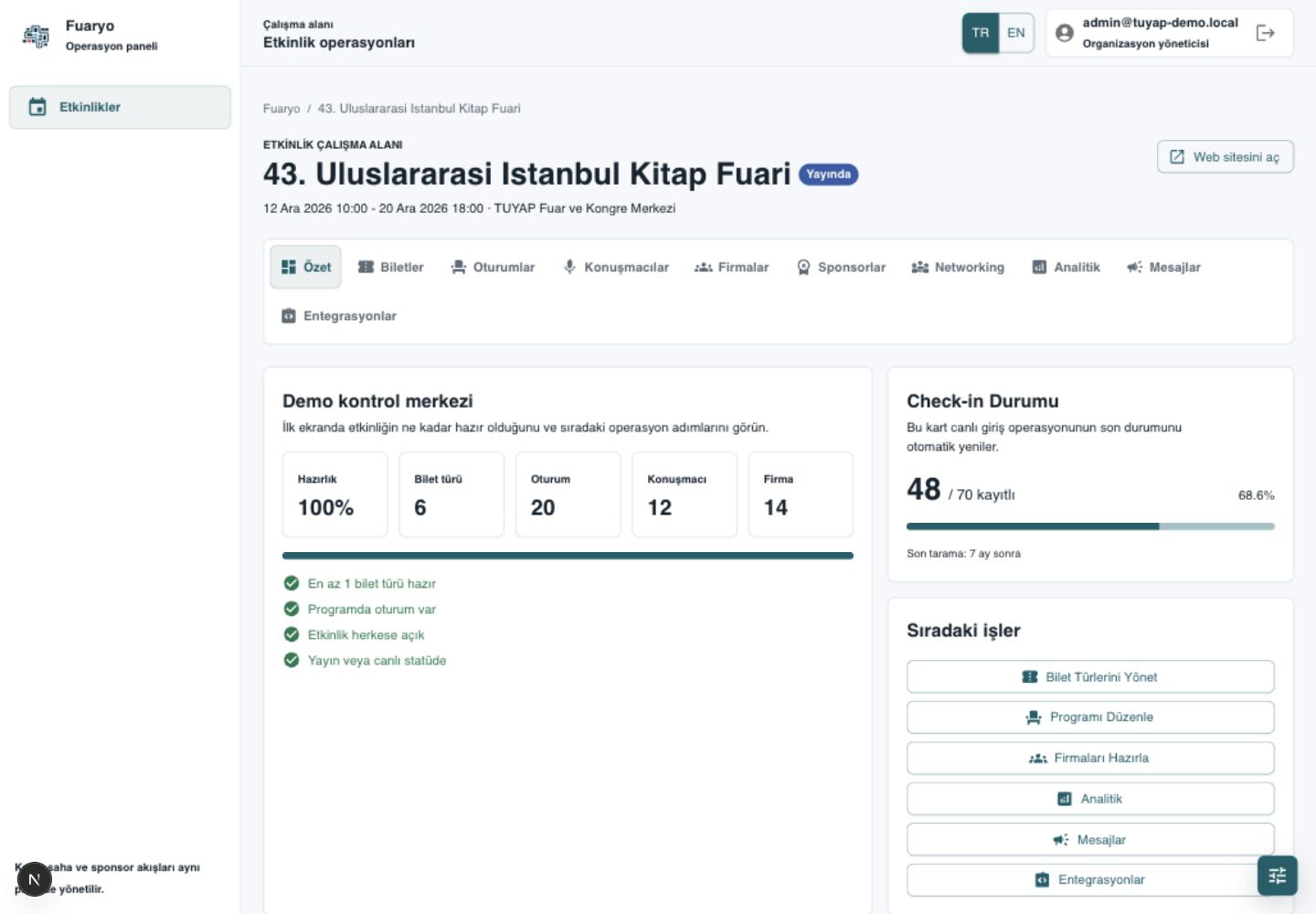Select the Özet tab
The width and height of the screenshot is (1316, 914).
click(305, 267)
